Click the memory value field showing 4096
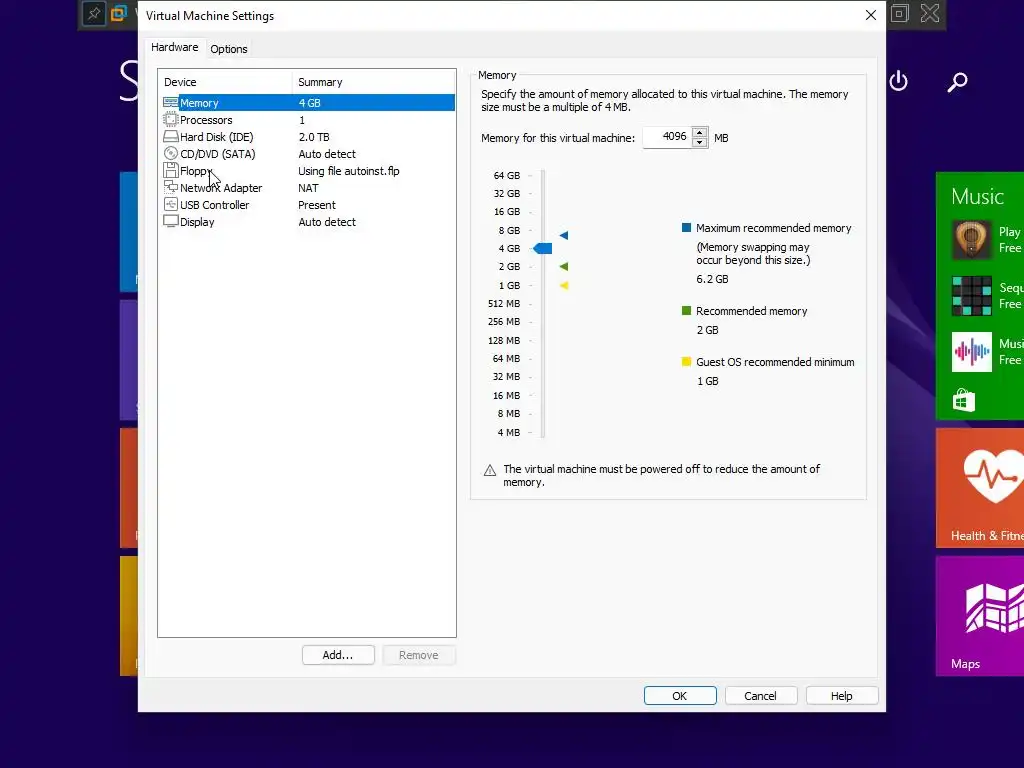The width and height of the screenshot is (1024, 768). (x=667, y=137)
